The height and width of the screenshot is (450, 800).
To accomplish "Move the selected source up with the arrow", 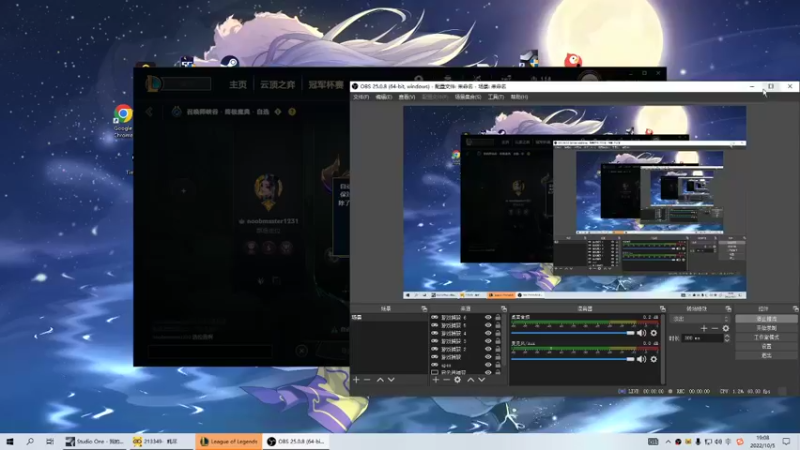I will click(x=470, y=380).
